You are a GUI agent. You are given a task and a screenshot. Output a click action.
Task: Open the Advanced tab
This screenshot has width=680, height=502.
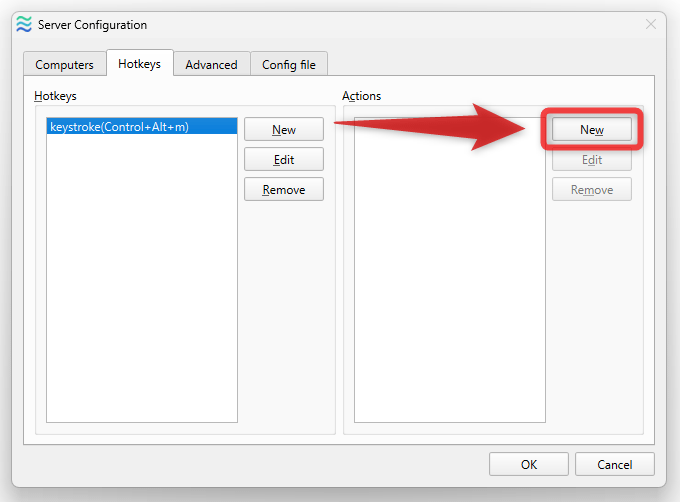point(212,64)
